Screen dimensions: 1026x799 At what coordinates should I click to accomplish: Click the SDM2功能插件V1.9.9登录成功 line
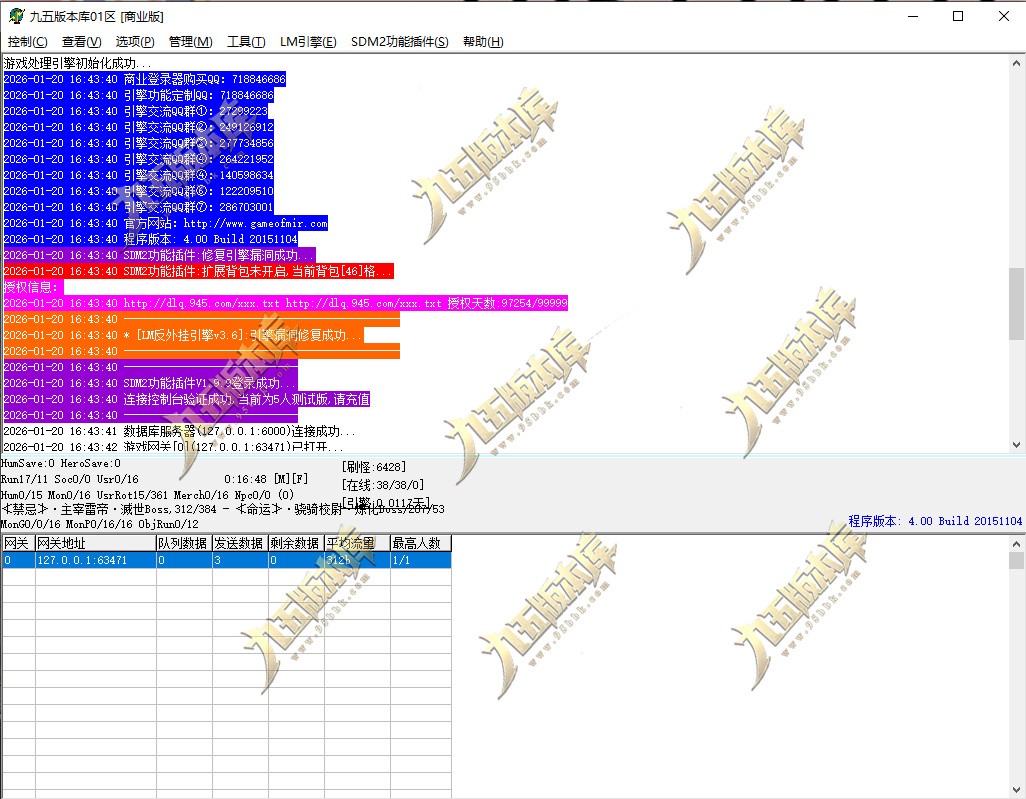[x=150, y=383]
